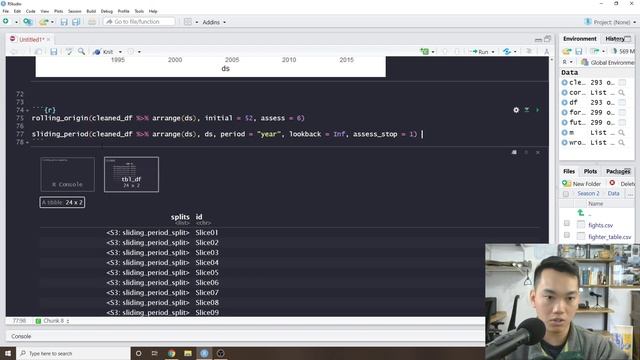Expand the Run options dropdown
This screenshot has height=360, width=640.
[493, 52]
